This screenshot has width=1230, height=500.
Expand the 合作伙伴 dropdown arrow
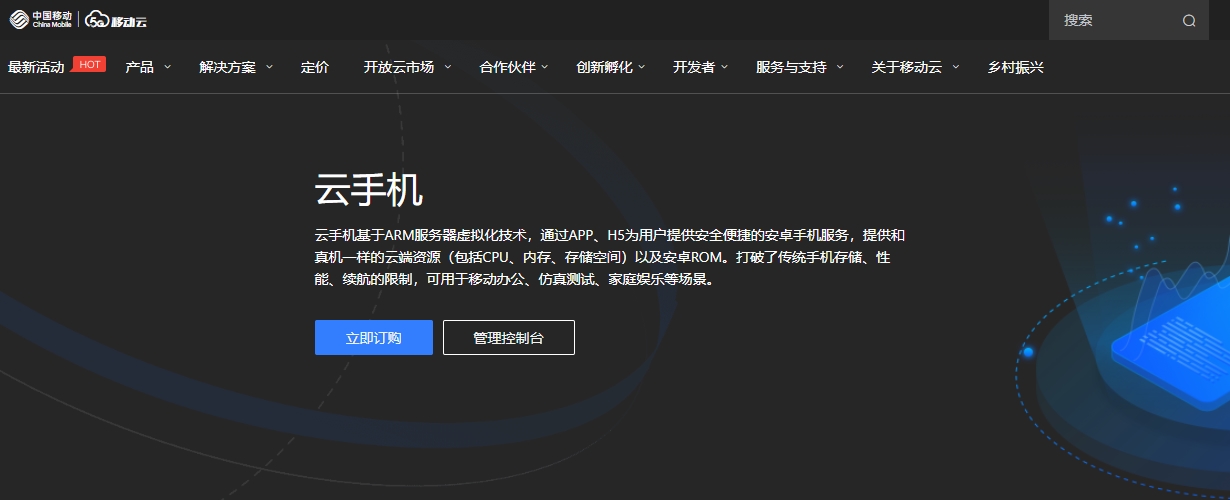click(x=544, y=67)
